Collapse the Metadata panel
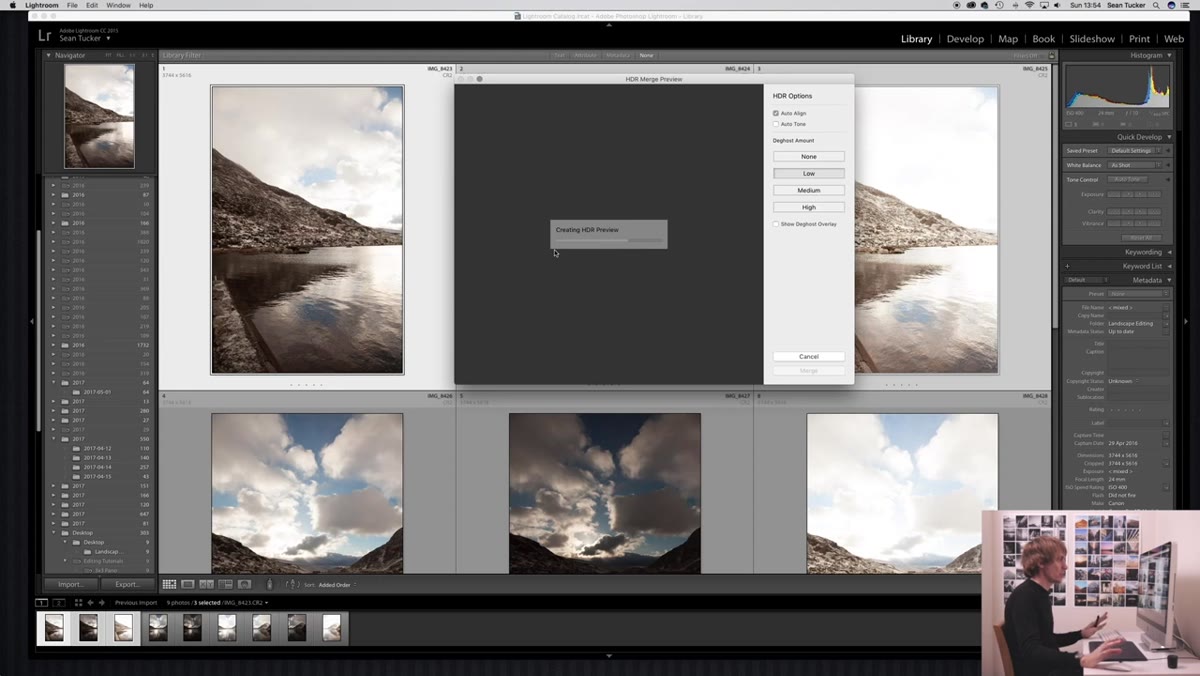1200x676 pixels. (x=1169, y=280)
